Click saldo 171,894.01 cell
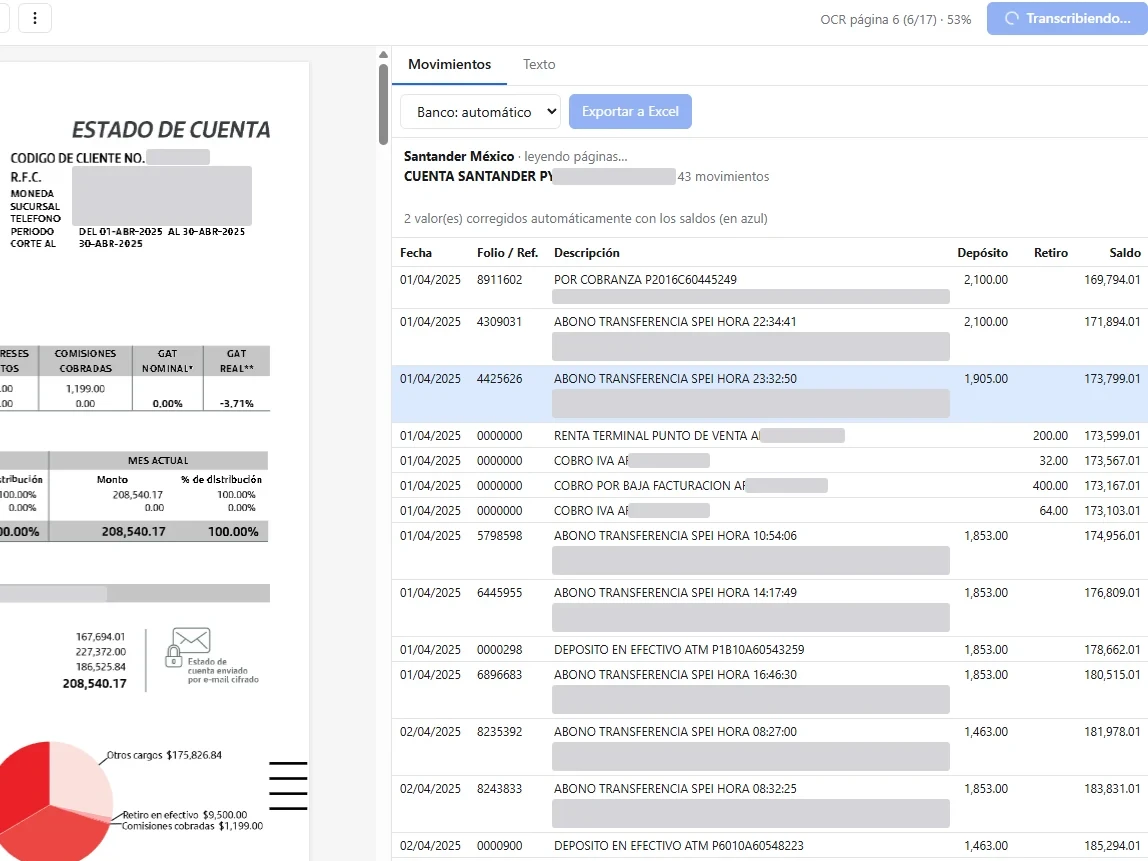1148x861 pixels. [1112, 321]
